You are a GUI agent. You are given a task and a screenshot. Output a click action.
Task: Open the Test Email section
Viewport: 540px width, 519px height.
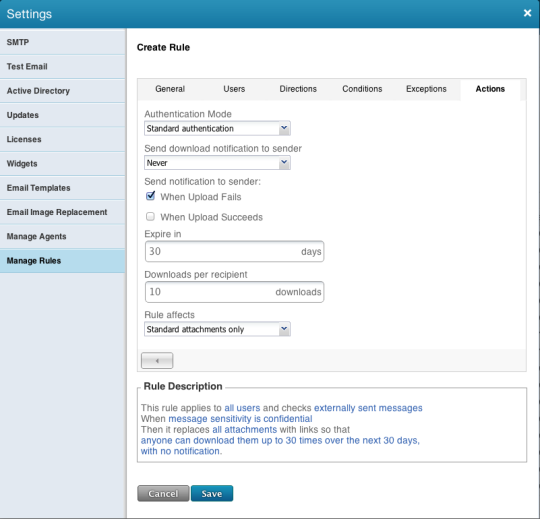pos(62,66)
